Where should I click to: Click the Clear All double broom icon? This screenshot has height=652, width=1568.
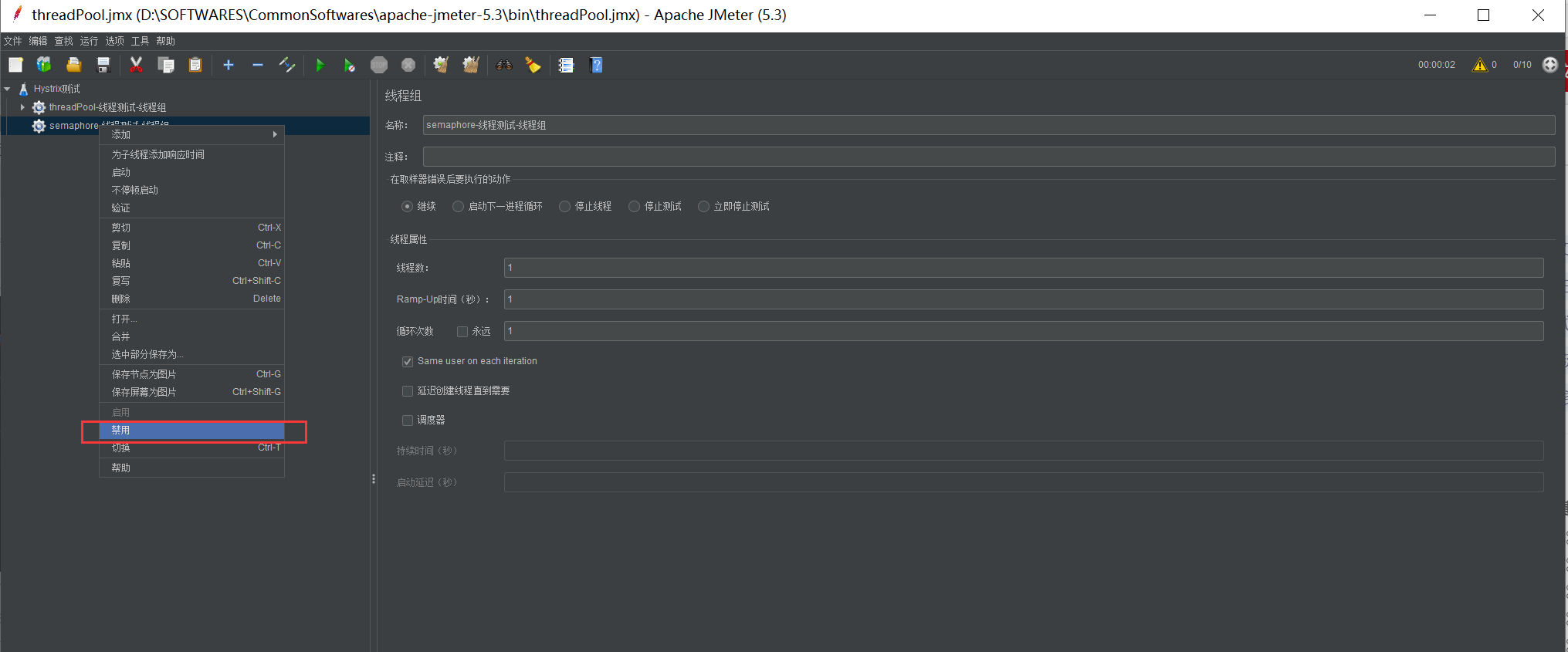[x=471, y=65]
